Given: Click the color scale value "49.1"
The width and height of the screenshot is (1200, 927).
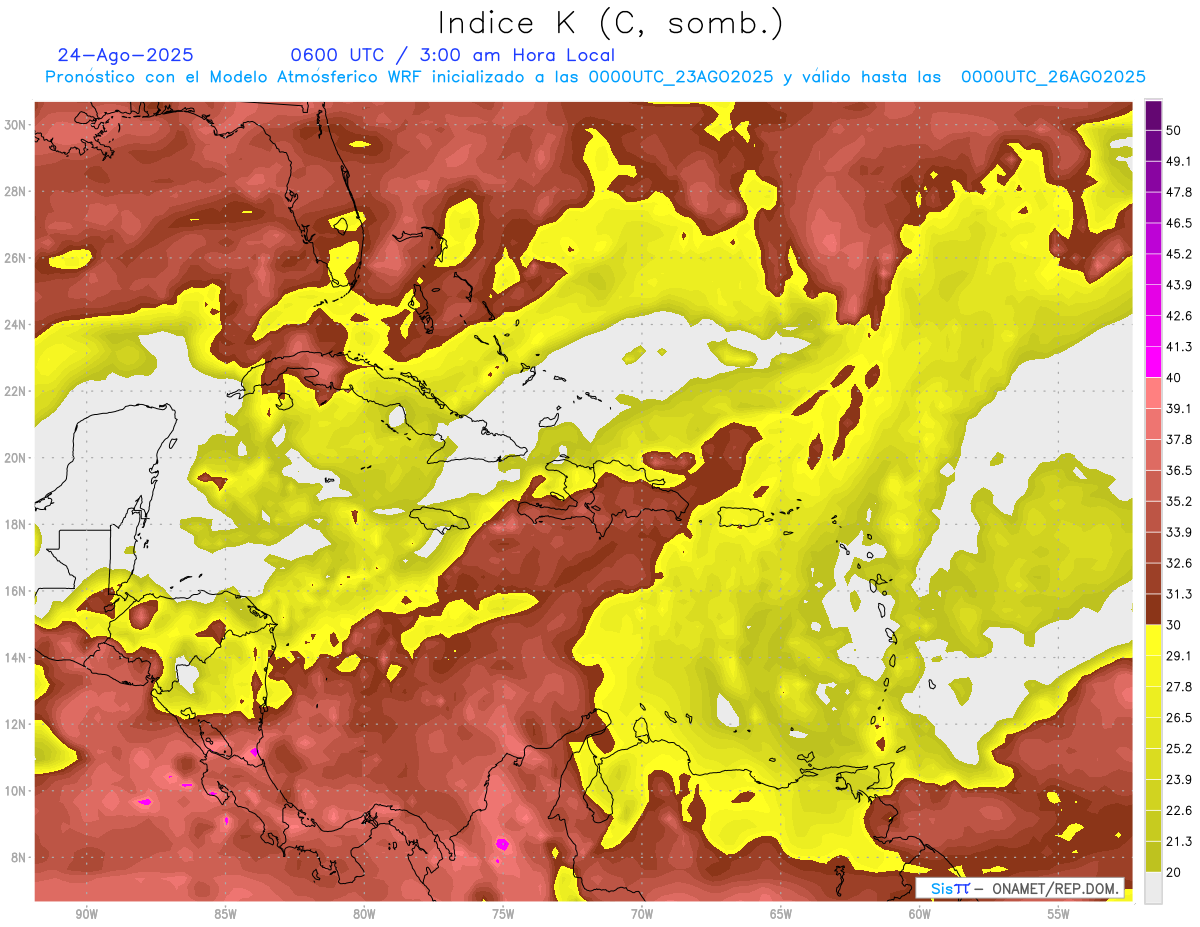Looking at the screenshot, I should [1178, 161].
